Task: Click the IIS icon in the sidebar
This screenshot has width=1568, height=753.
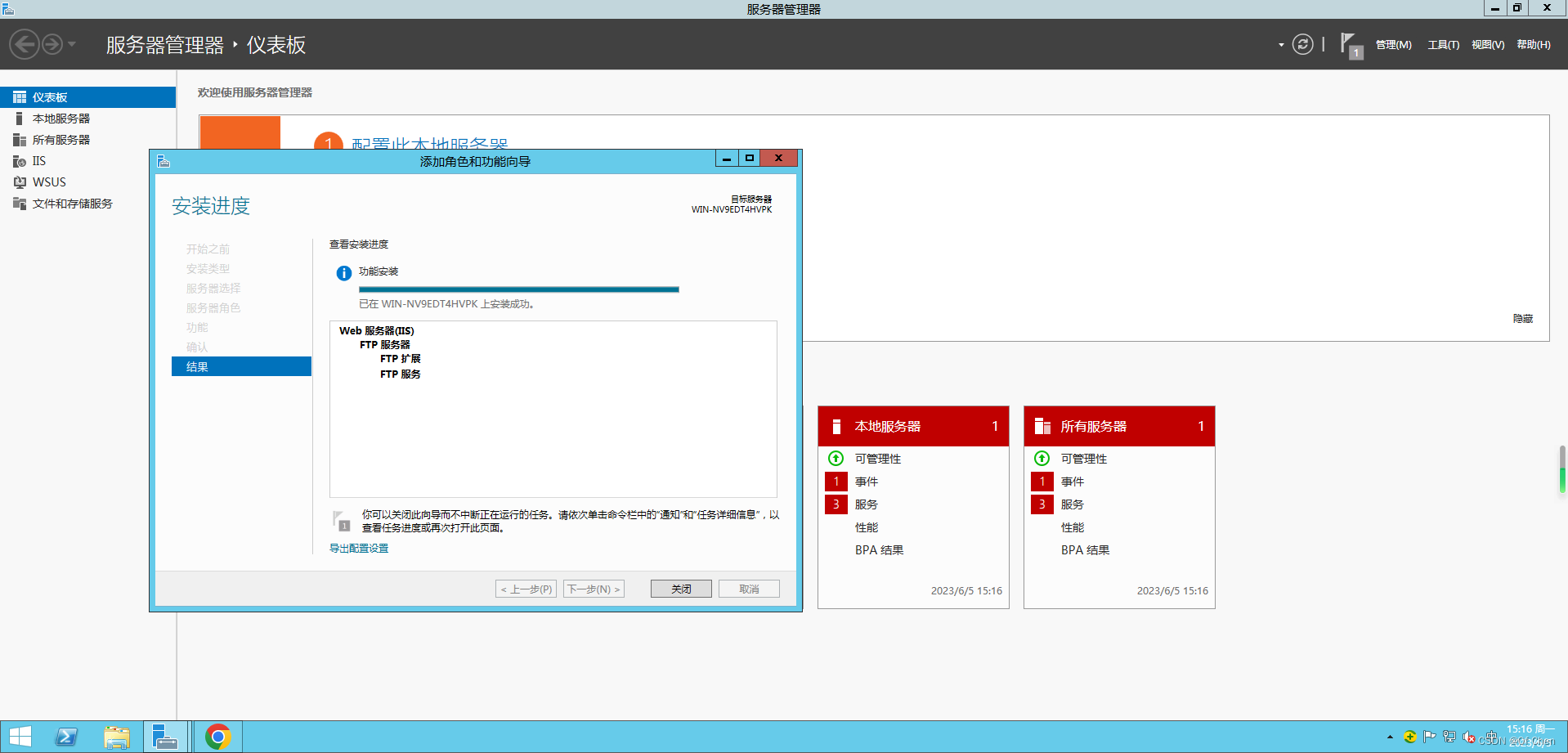Action: (20, 161)
